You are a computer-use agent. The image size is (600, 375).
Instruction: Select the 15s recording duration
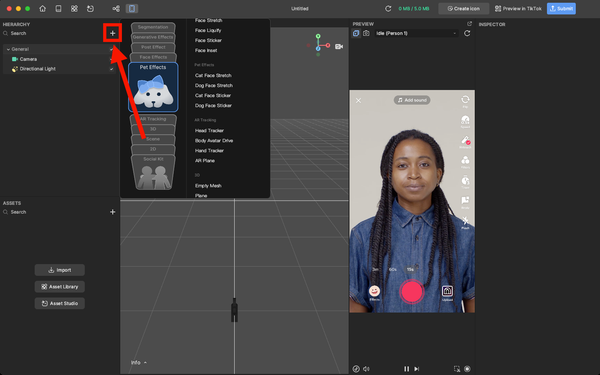click(x=410, y=269)
